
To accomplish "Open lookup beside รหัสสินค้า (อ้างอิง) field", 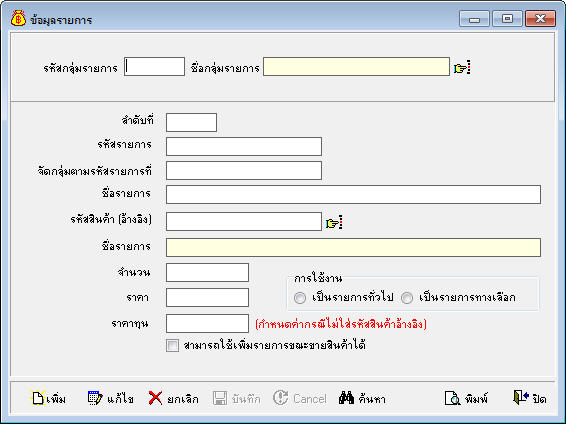I will [x=334, y=222].
